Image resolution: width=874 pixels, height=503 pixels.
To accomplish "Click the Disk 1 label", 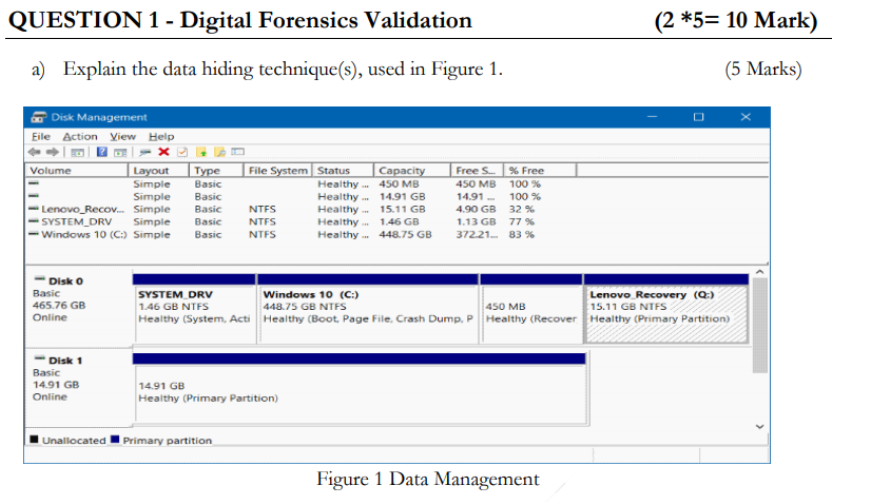I will click(x=65, y=361).
